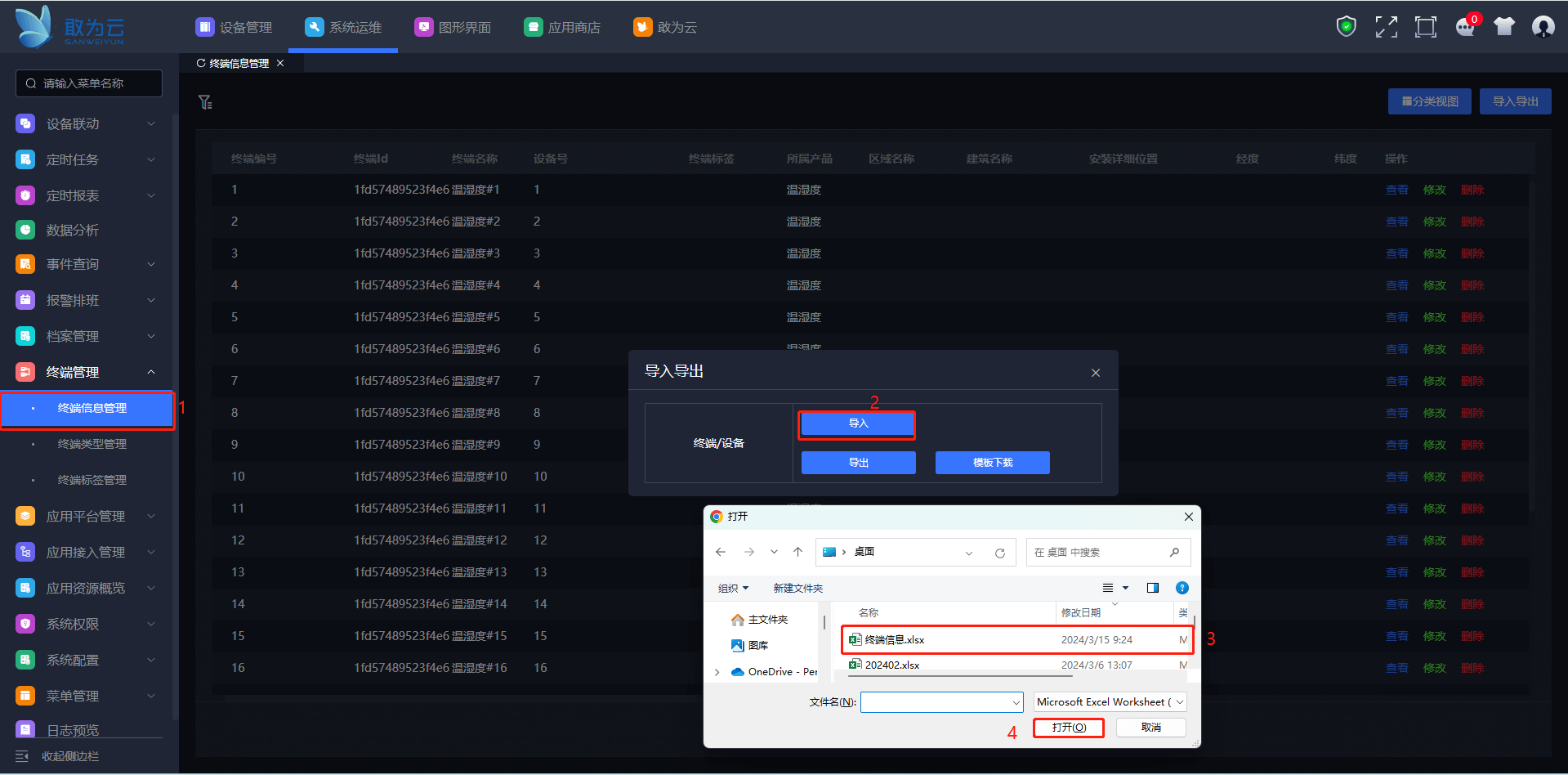Click the filter icon above the table
Image resolution: width=1568 pixels, height=775 pixels.
click(205, 102)
